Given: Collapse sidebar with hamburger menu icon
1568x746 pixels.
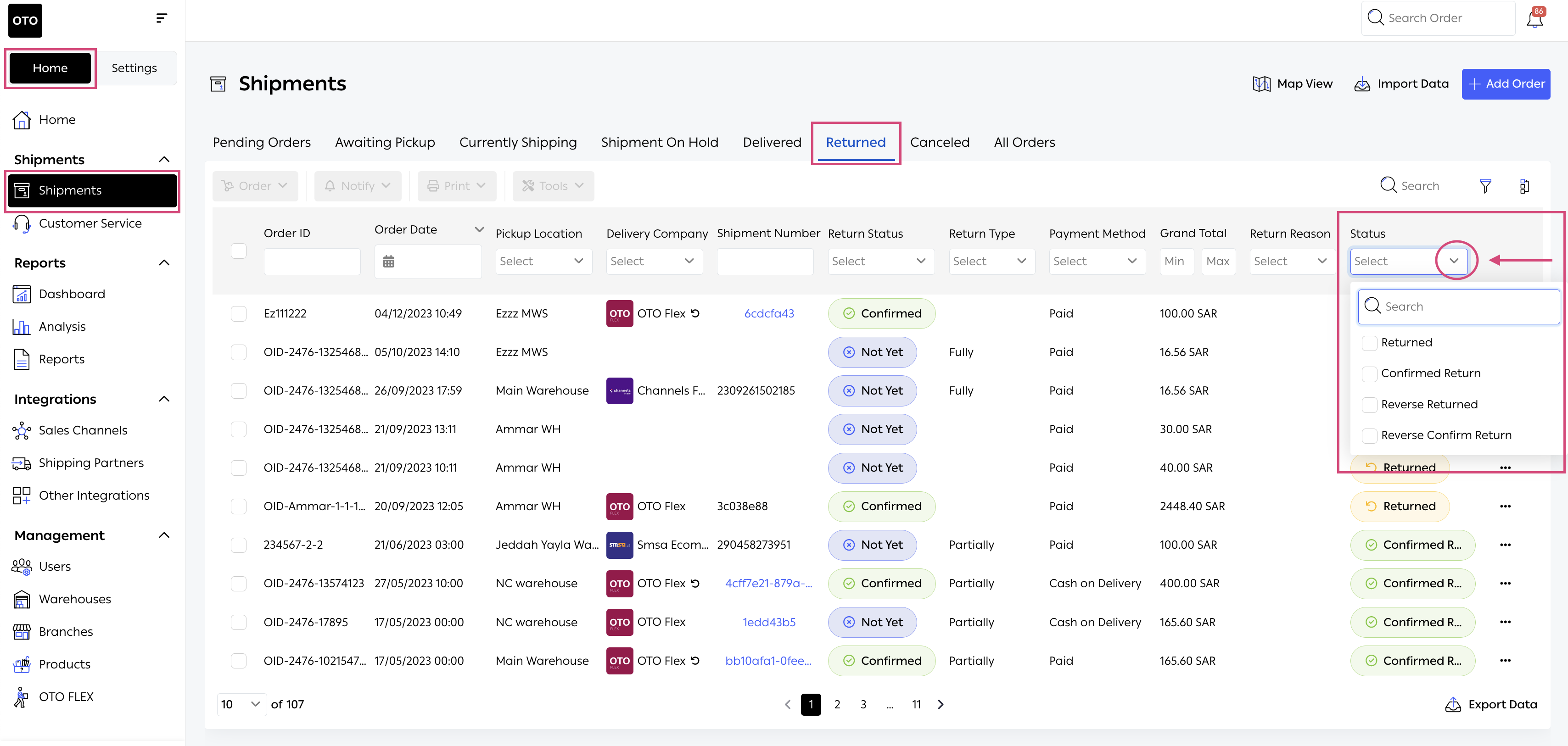Looking at the screenshot, I should point(161,18).
